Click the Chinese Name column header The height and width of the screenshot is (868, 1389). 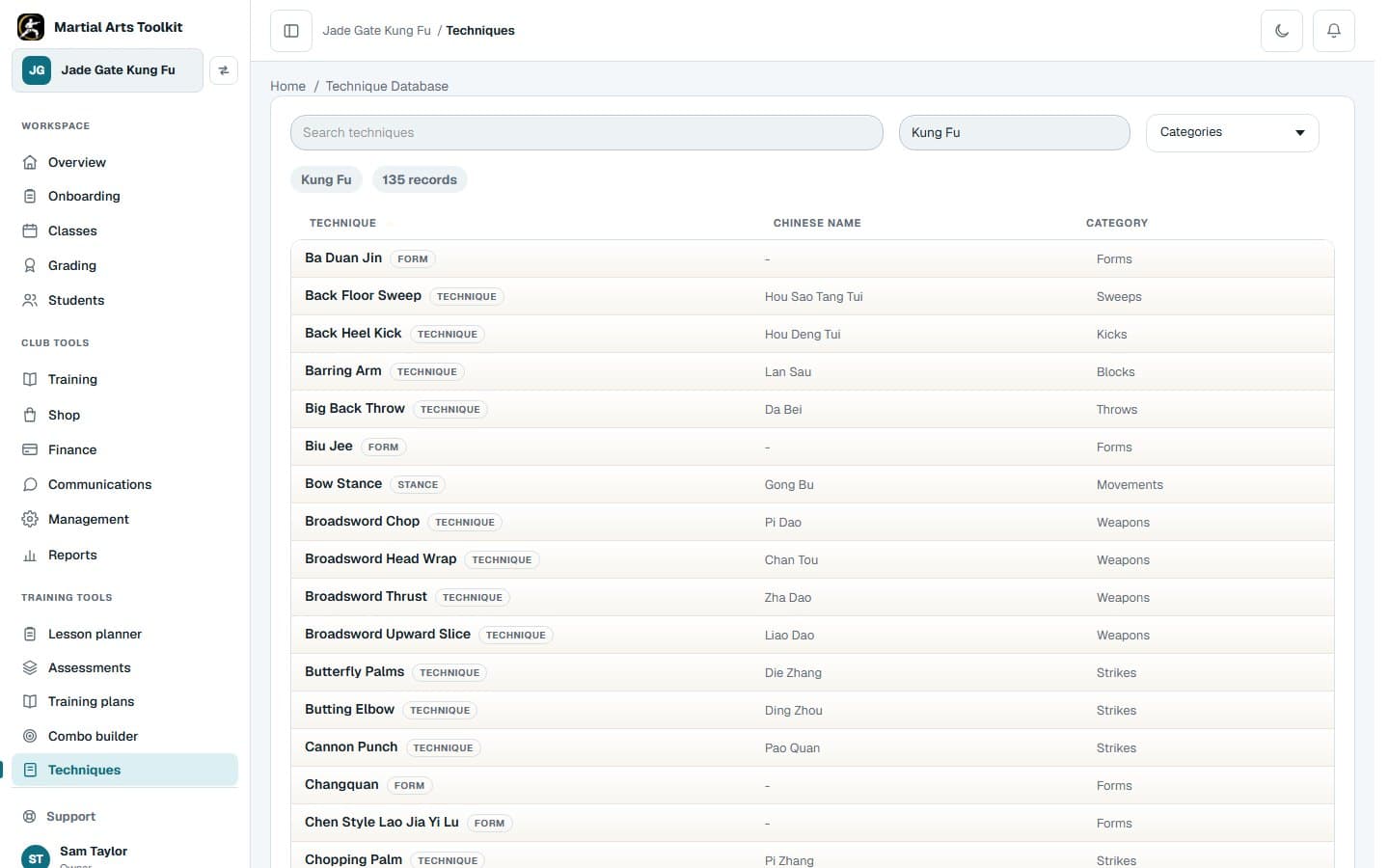coord(817,223)
